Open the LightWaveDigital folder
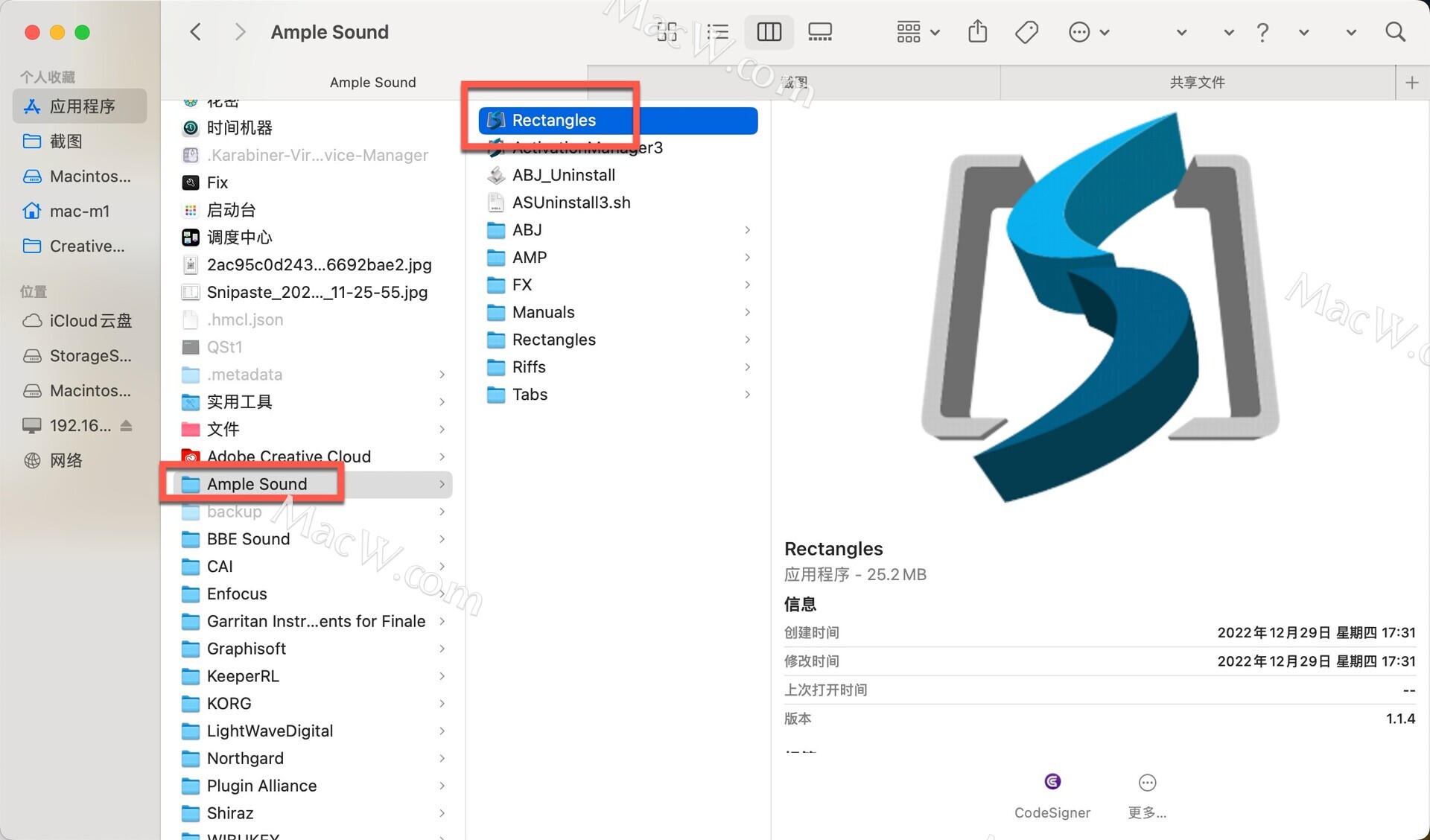The height and width of the screenshot is (840, 1430). tap(314, 731)
